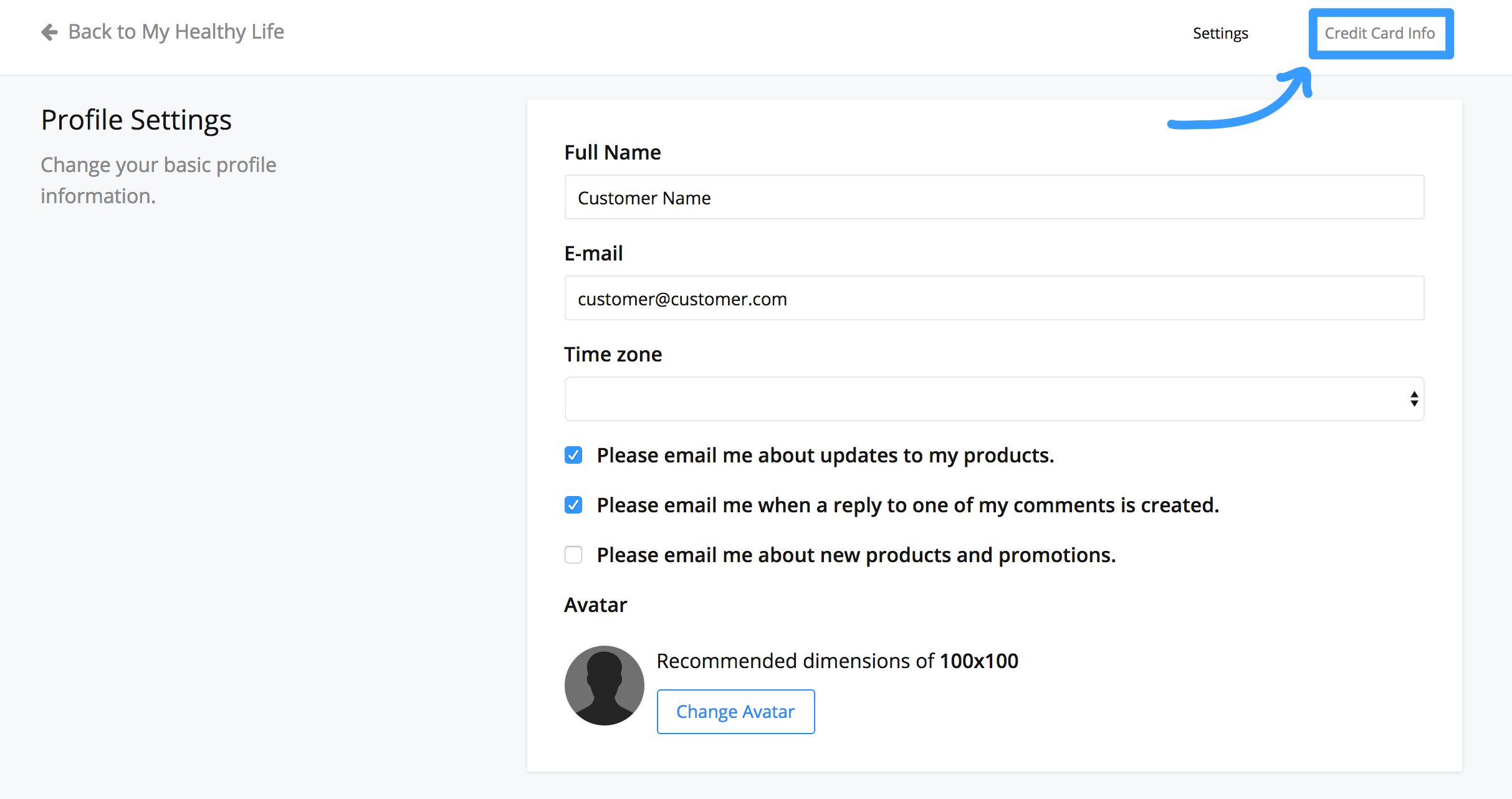Click the comment reply notification label text

[907, 505]
